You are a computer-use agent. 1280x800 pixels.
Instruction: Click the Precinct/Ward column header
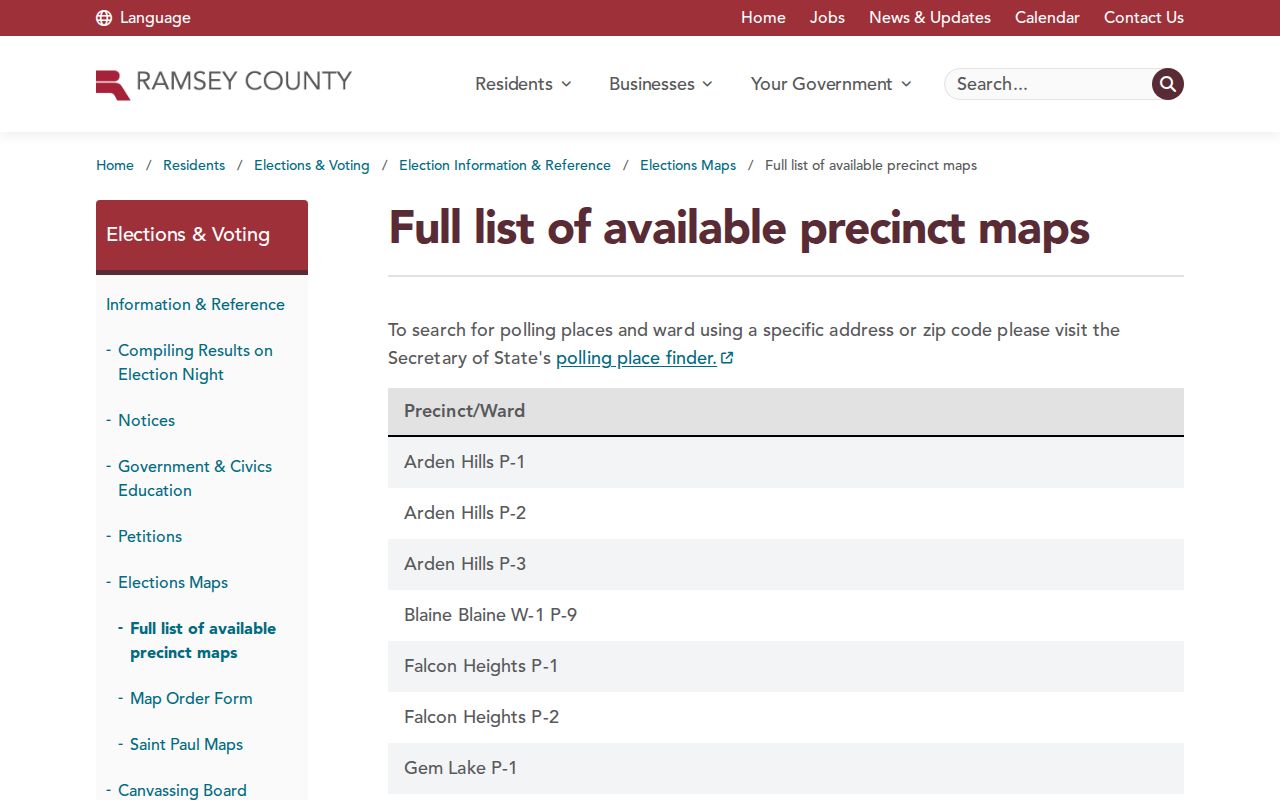click(786, 411)
